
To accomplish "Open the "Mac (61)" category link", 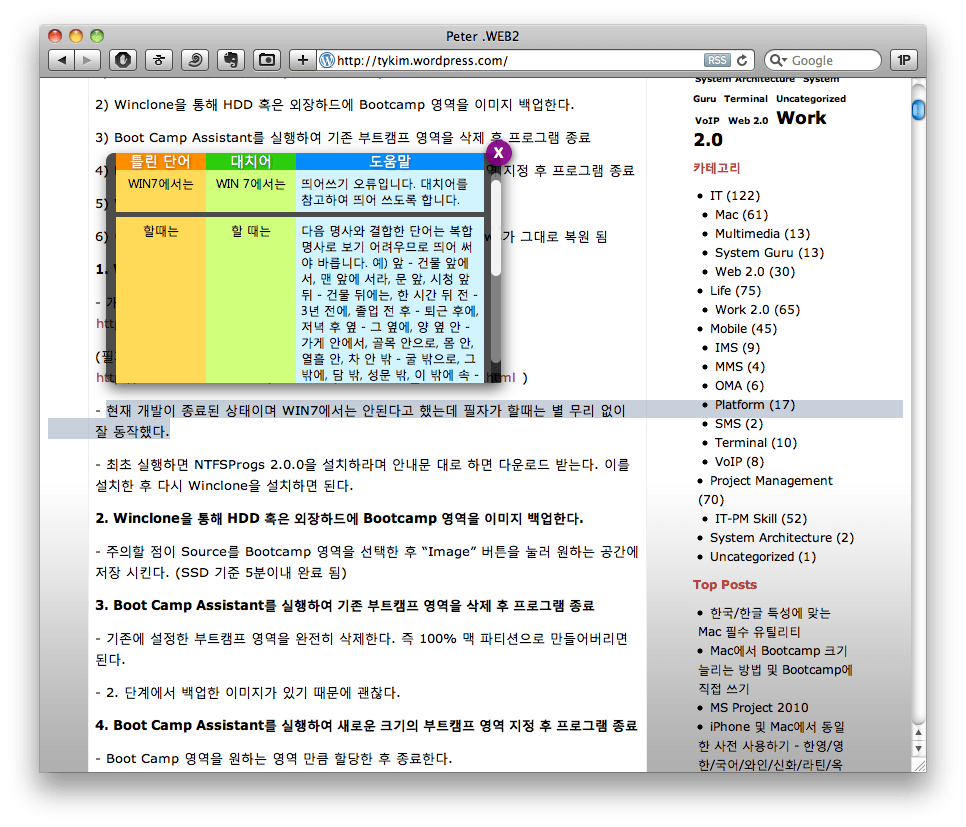I will (740, 214).
